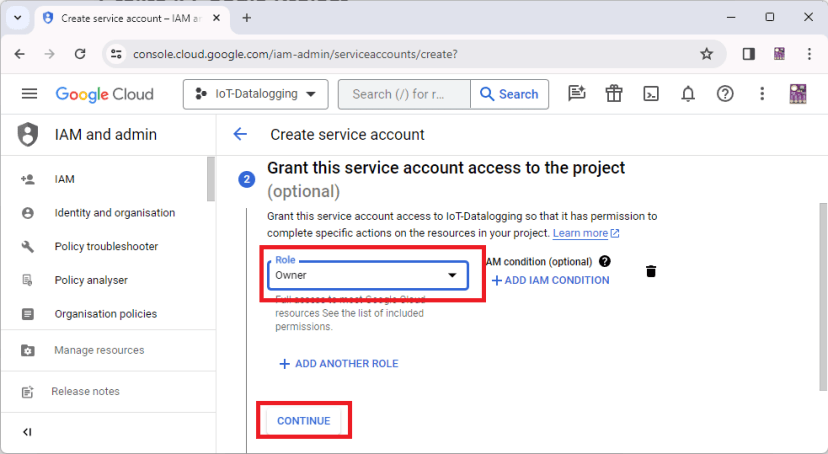View site information icon in address bar

coord(116,54)
